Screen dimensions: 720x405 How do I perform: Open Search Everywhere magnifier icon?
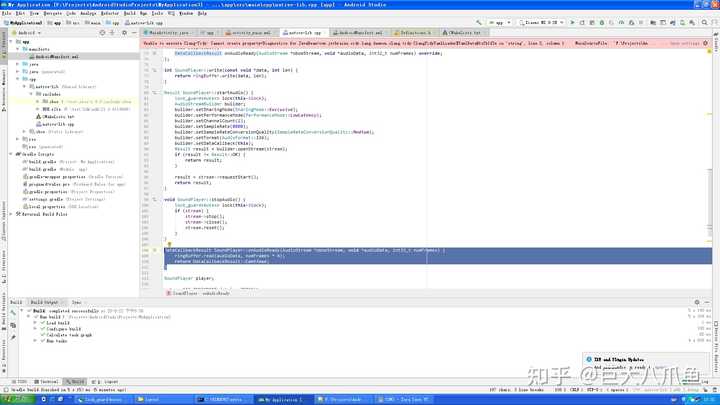coord(704,22)
